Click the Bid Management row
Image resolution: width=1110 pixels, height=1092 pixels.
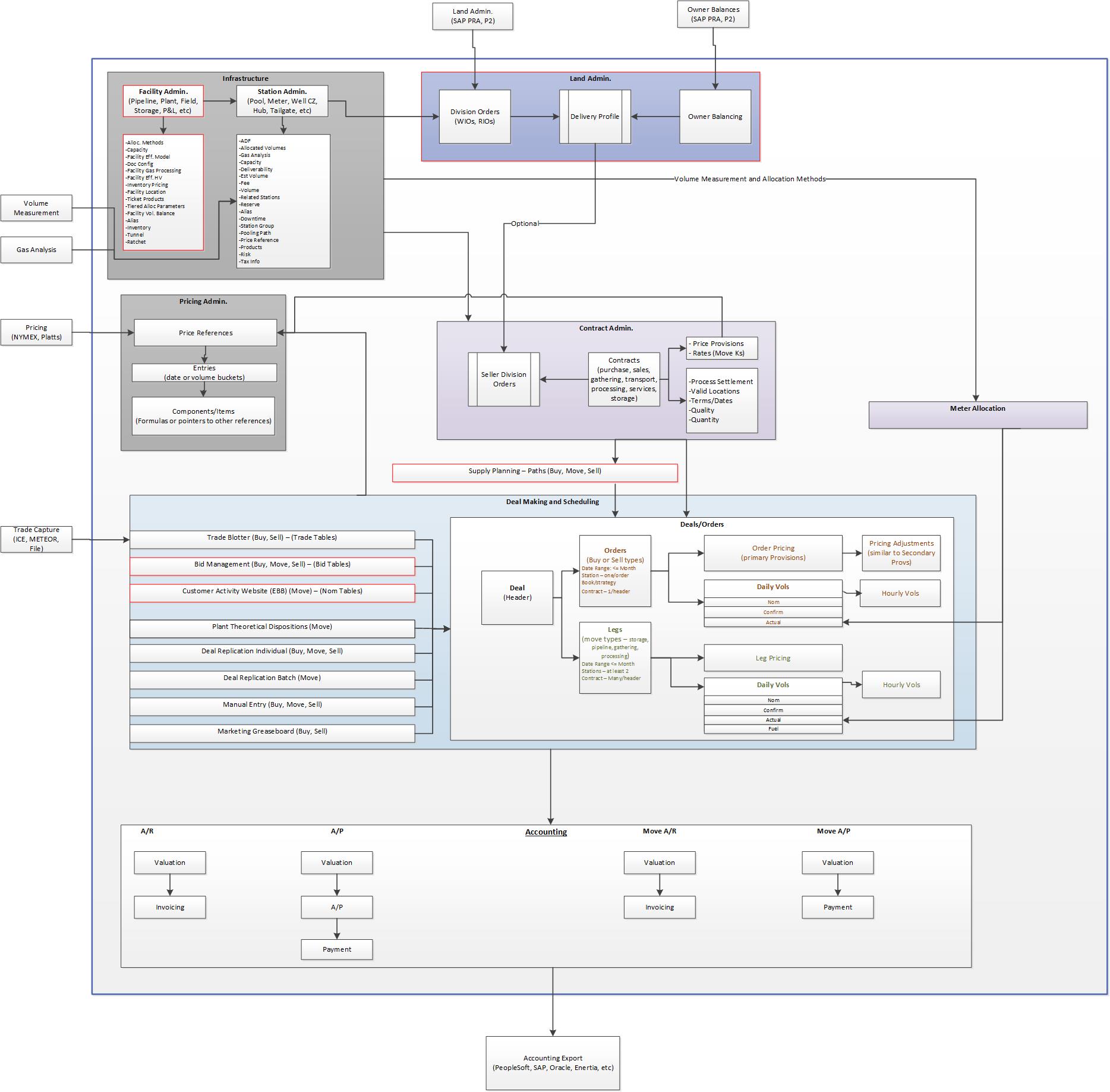coord(272,565)
